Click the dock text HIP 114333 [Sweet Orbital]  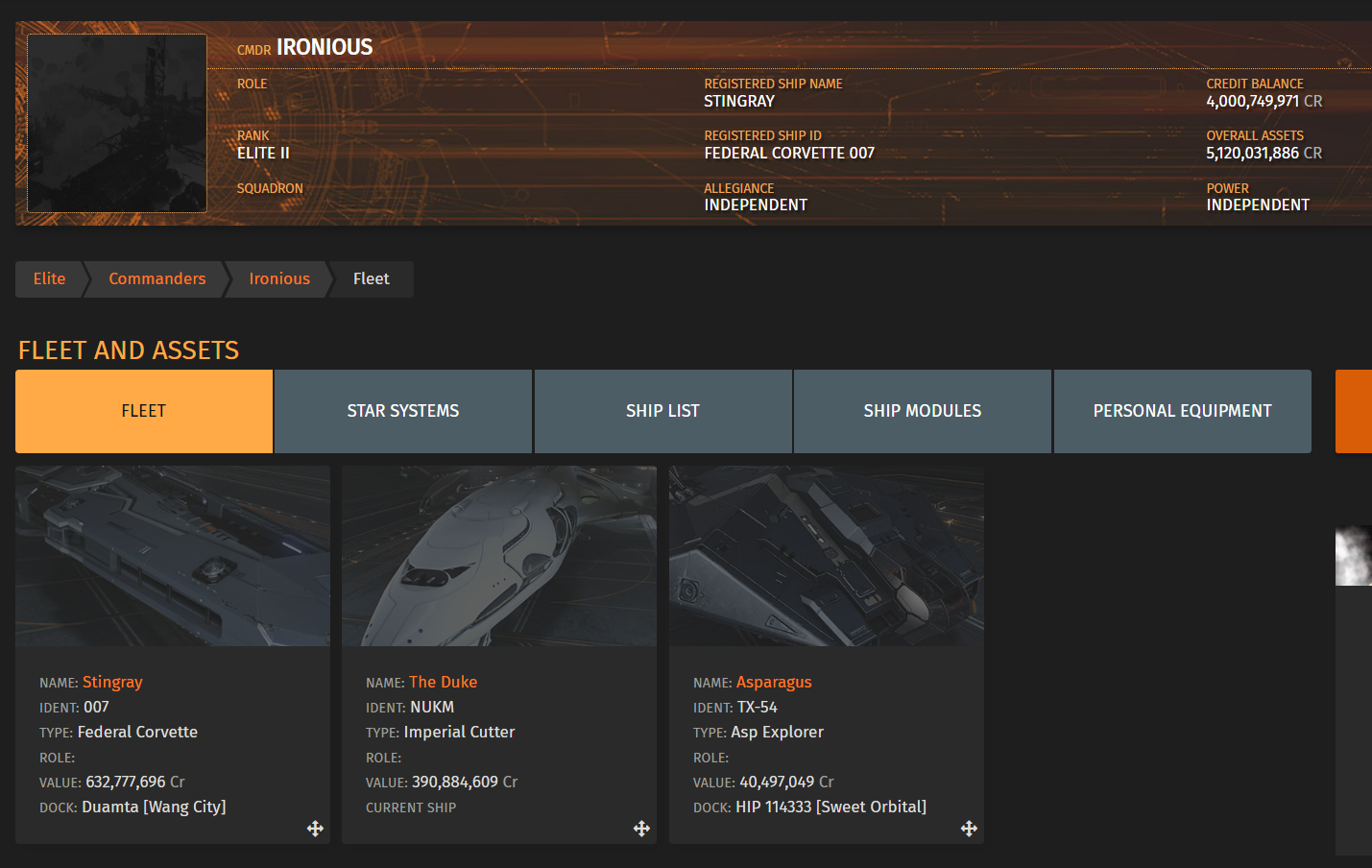pyautogui.click(x=830, y=807)
